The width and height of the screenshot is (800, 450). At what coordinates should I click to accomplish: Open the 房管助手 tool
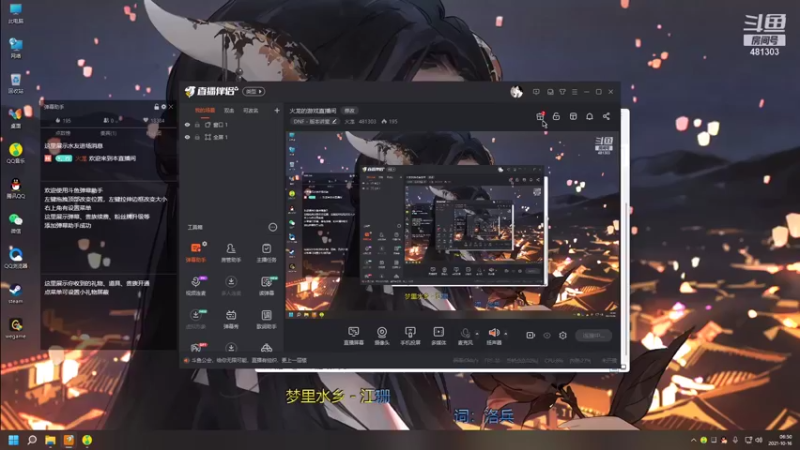(x=231, y=253)
